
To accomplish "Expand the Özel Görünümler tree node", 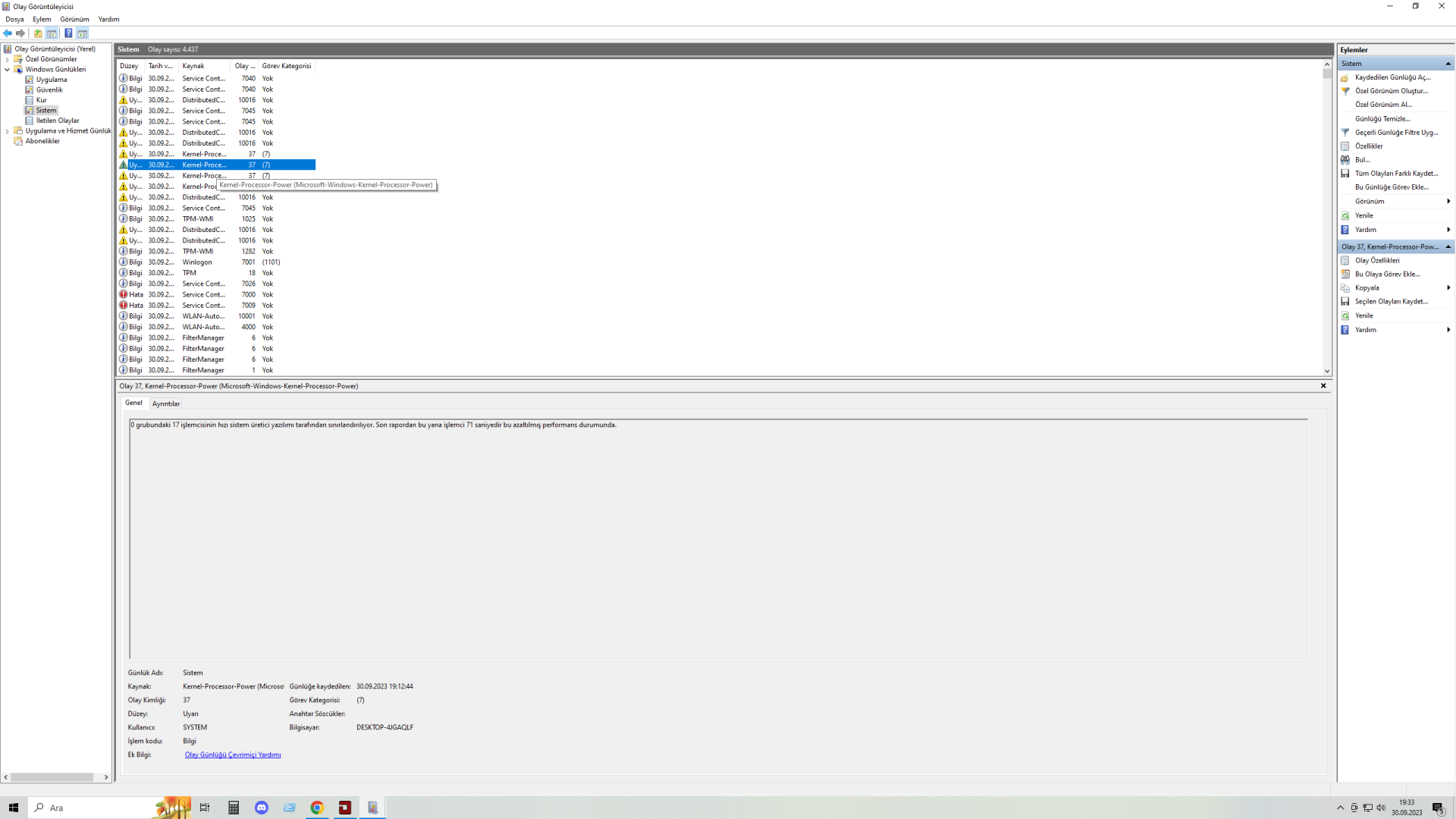I will (8, 59).
